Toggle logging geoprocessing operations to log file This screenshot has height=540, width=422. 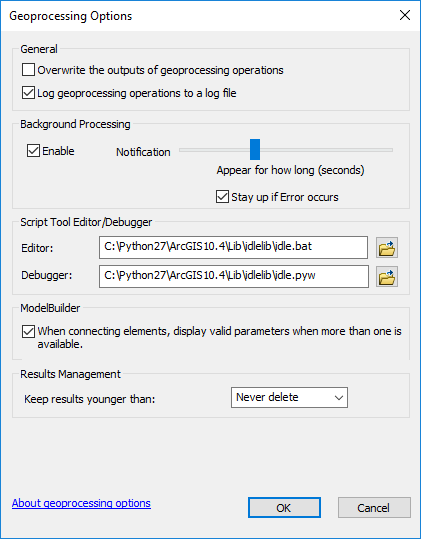(28, 93)
